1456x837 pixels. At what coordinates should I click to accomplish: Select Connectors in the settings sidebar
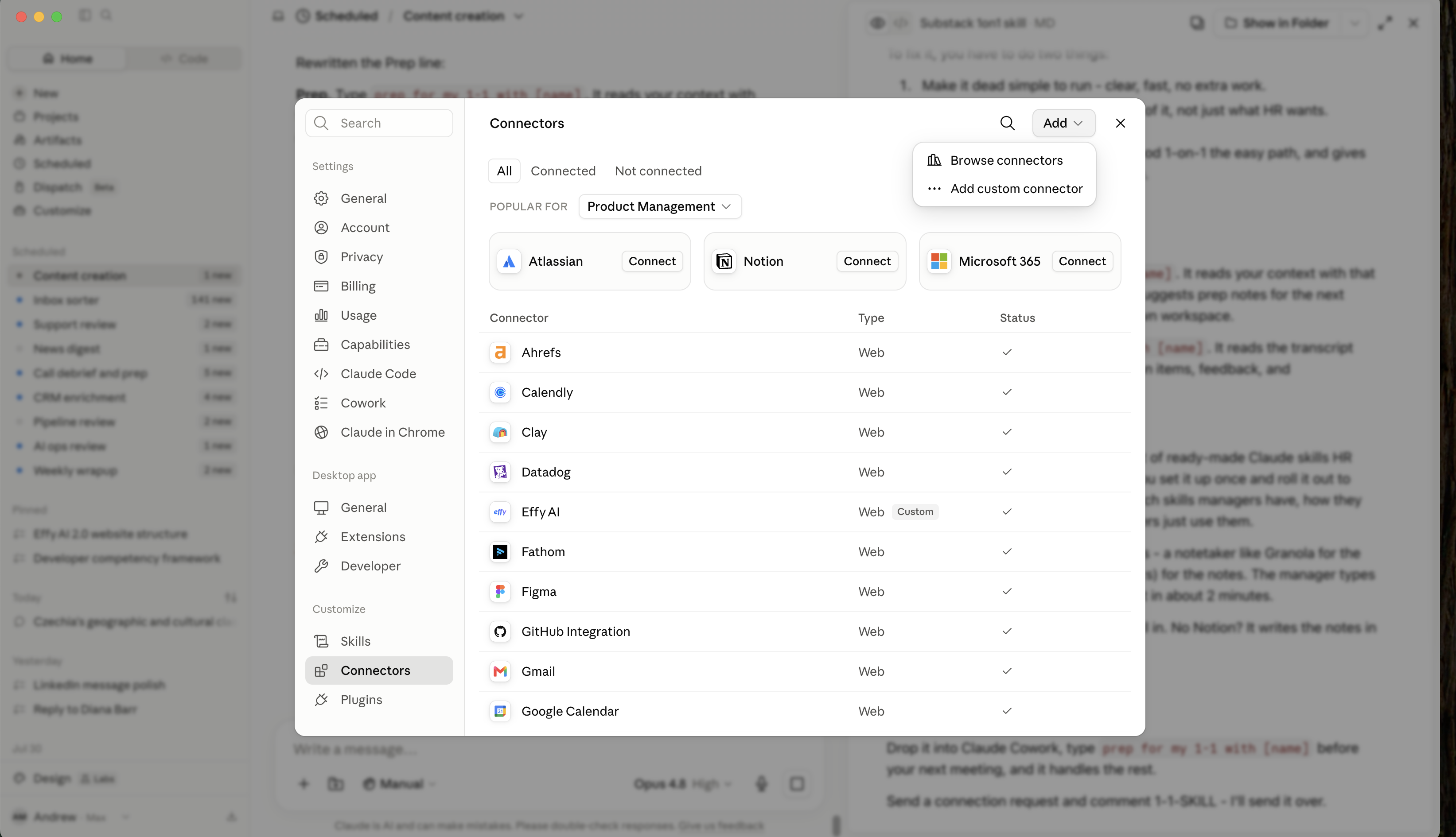coord(379,670)
